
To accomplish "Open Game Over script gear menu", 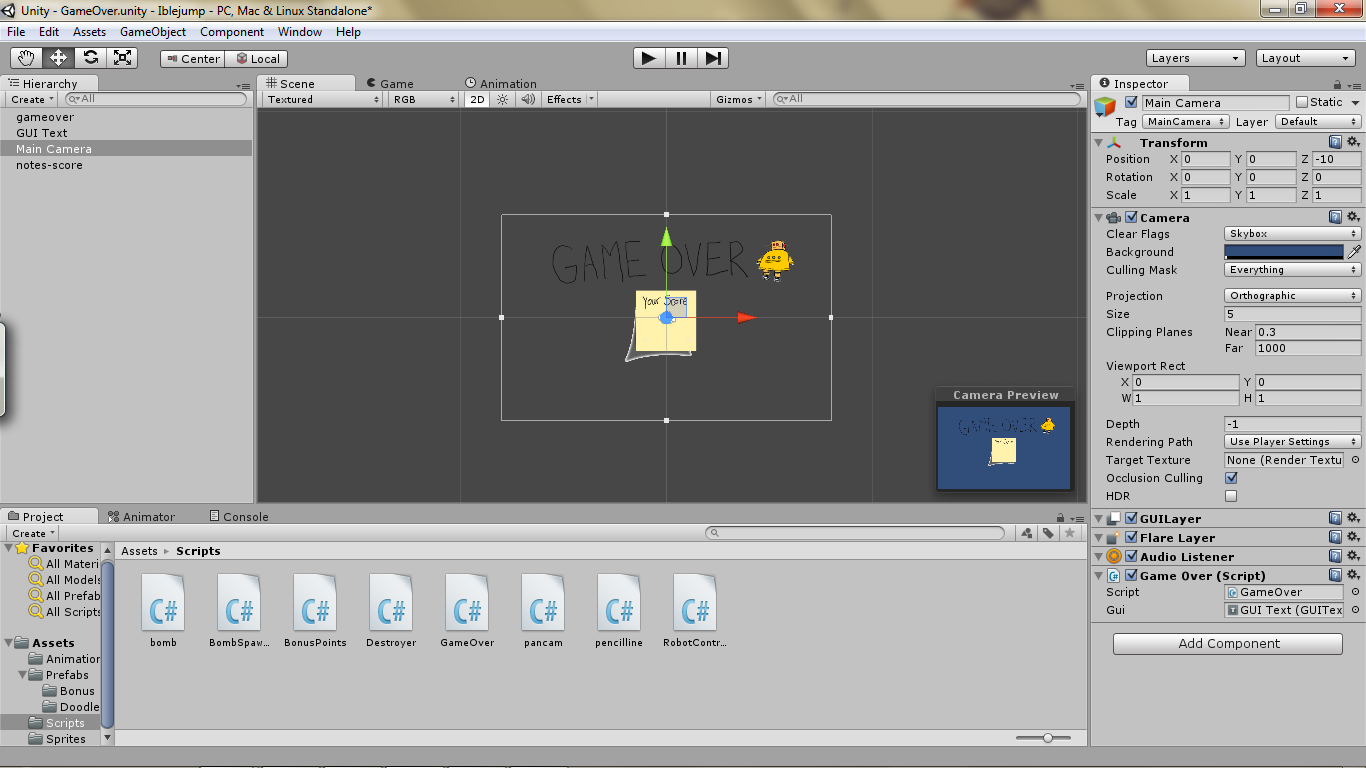I will point(1353,575).
